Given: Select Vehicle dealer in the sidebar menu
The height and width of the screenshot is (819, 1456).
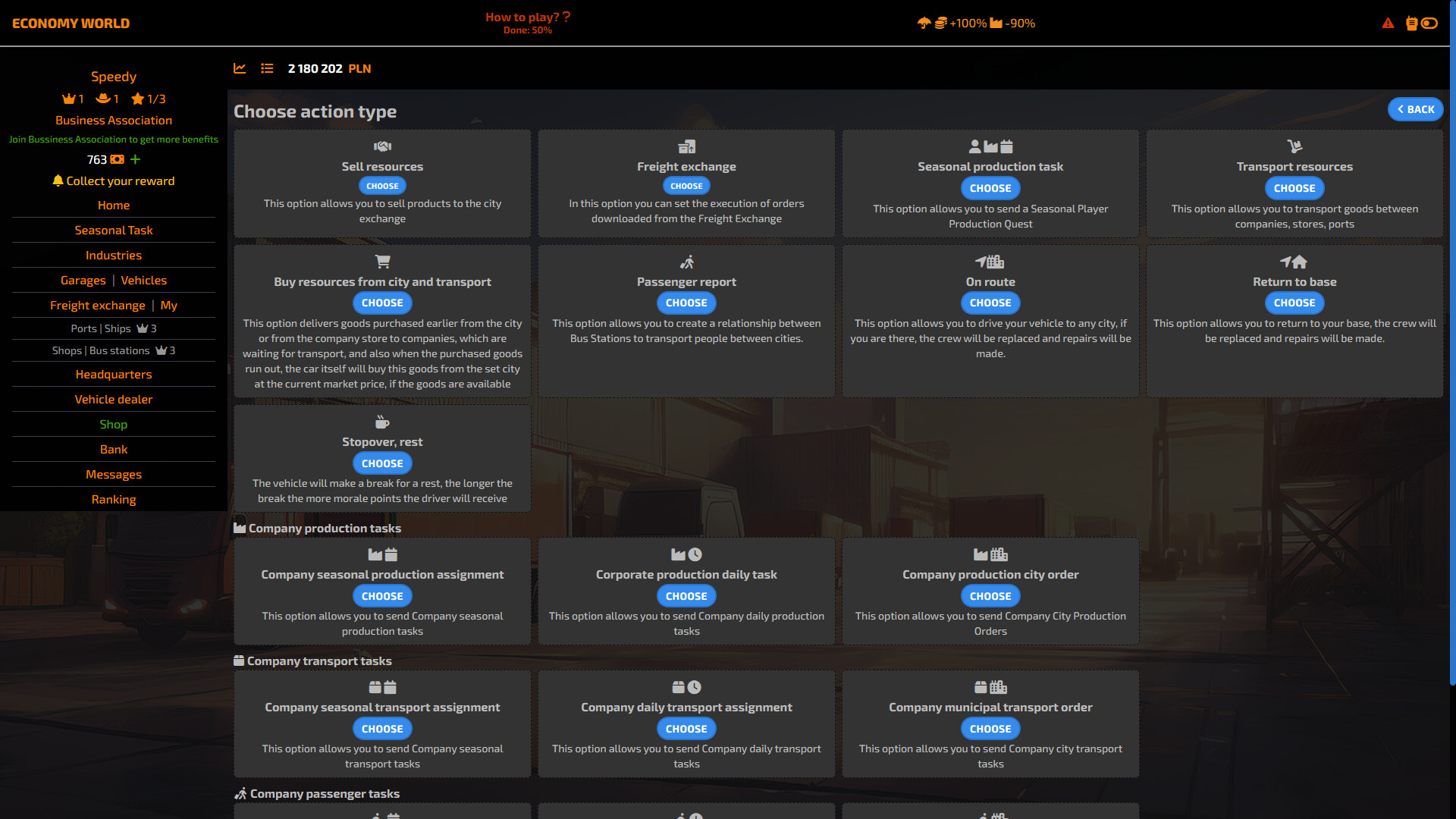Looking at the screenshot, I should click(114, 399).
